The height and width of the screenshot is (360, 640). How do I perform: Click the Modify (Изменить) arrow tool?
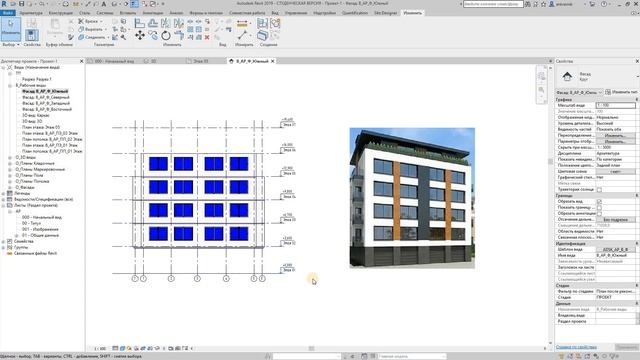[11, 29]
